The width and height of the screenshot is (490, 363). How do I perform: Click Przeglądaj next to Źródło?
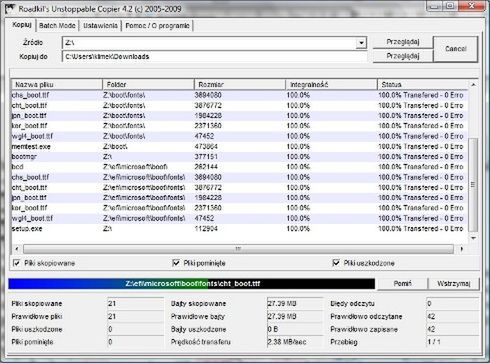[x=403, y=42]
